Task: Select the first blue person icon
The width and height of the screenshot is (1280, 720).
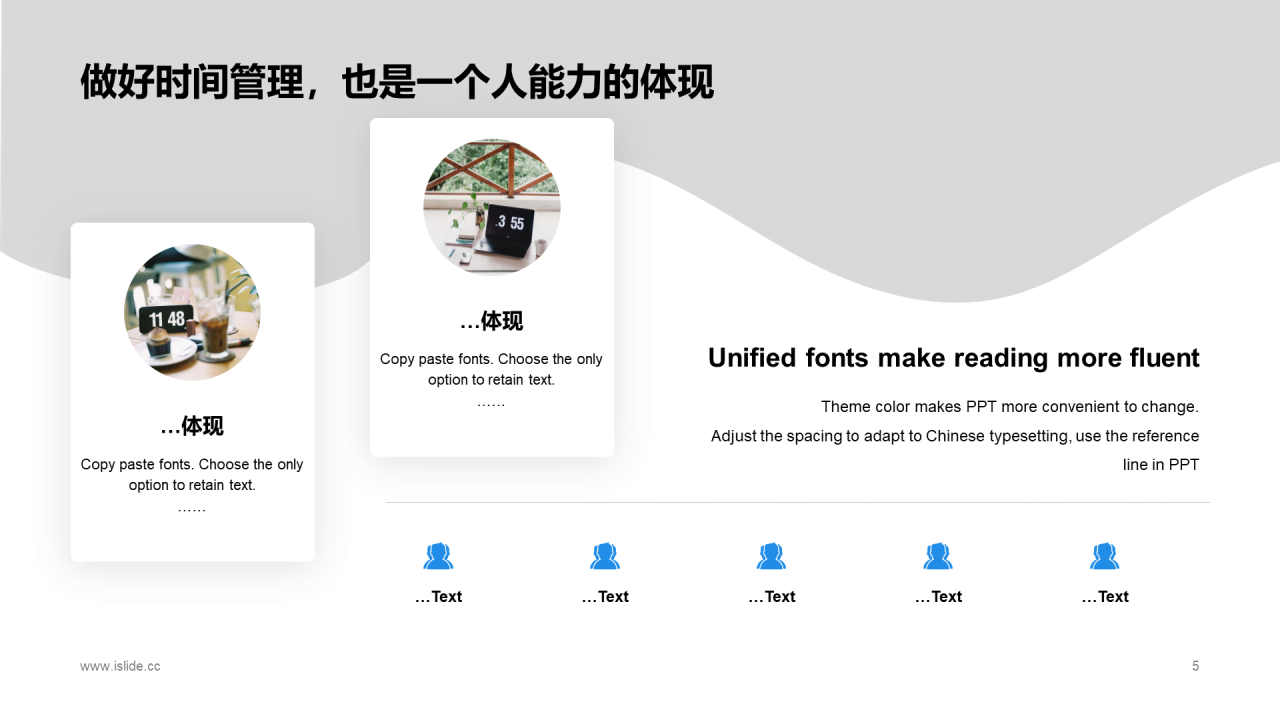Action: tap(438, 556)
